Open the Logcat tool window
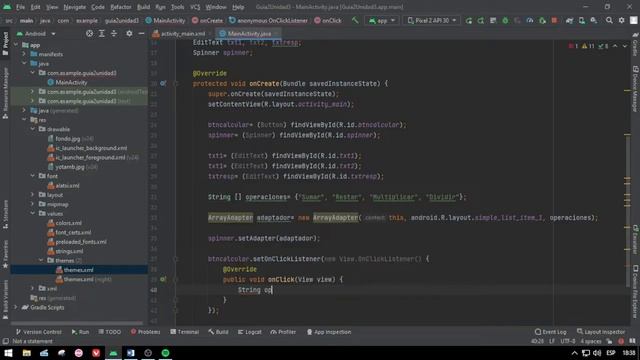This screenshot has width=640, height=360. click(x=249, y=332)
